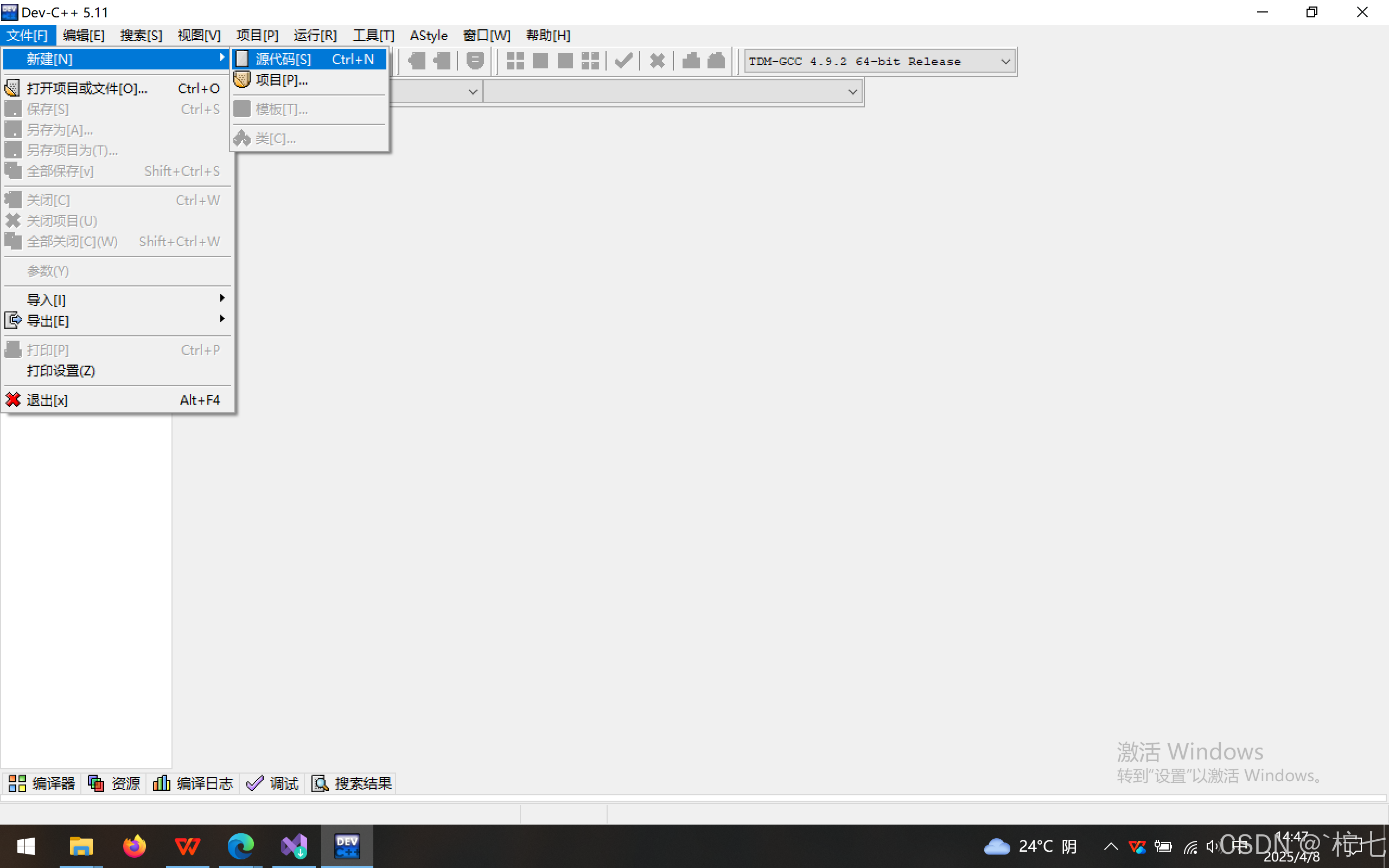Show hidden system tray icons chevron
The height and width of the screenshot is (868, 1389).
click(1111, 846)
